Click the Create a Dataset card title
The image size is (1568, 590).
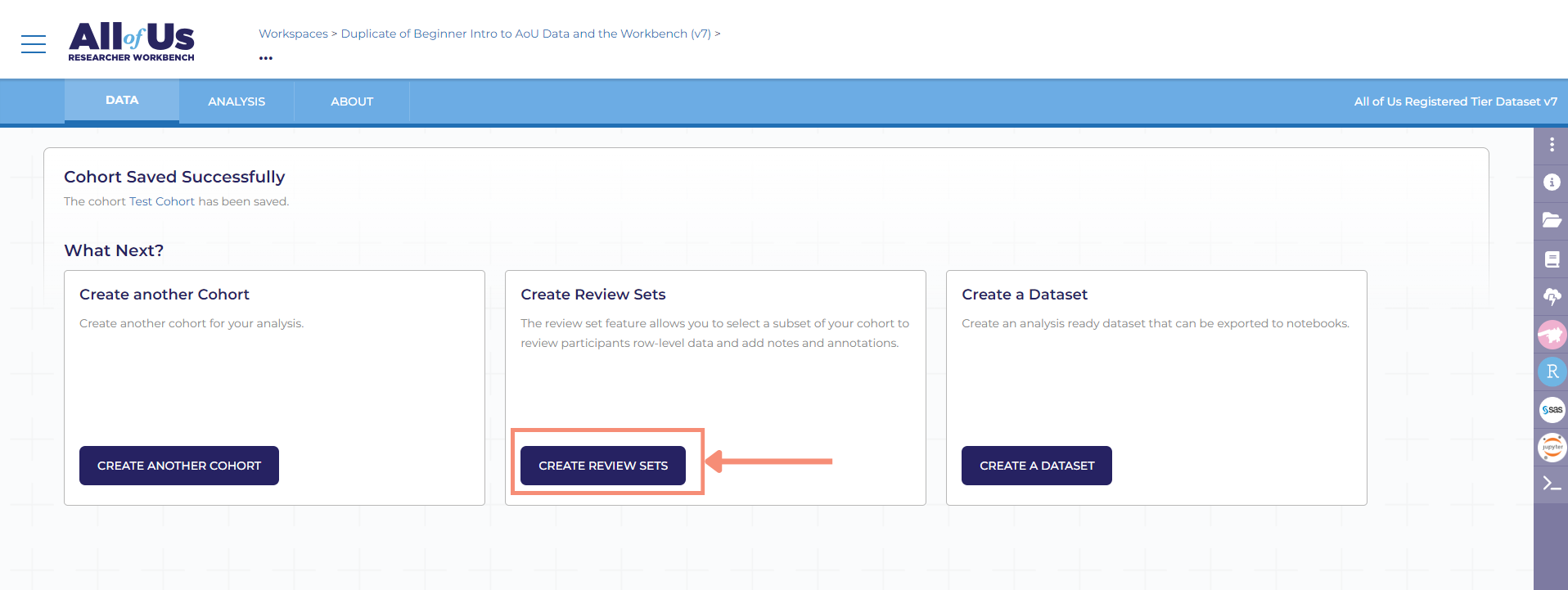[1025, 295]
